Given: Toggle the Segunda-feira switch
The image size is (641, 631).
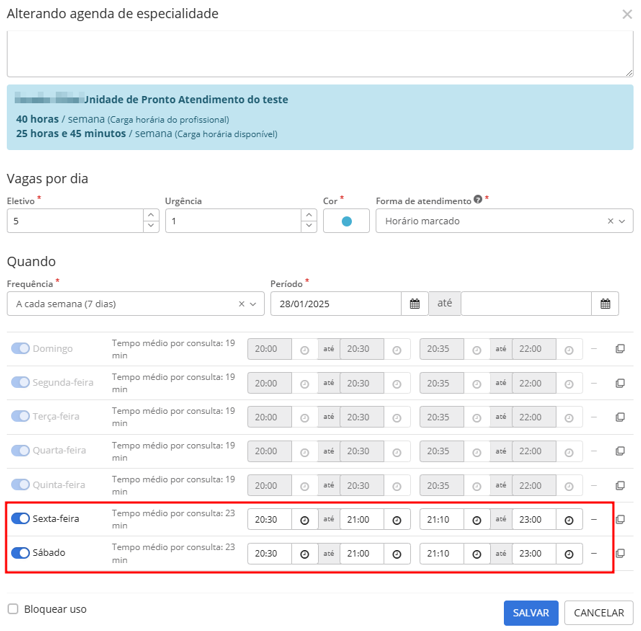Looking at the screenshot, I should [x=20, y=382].
